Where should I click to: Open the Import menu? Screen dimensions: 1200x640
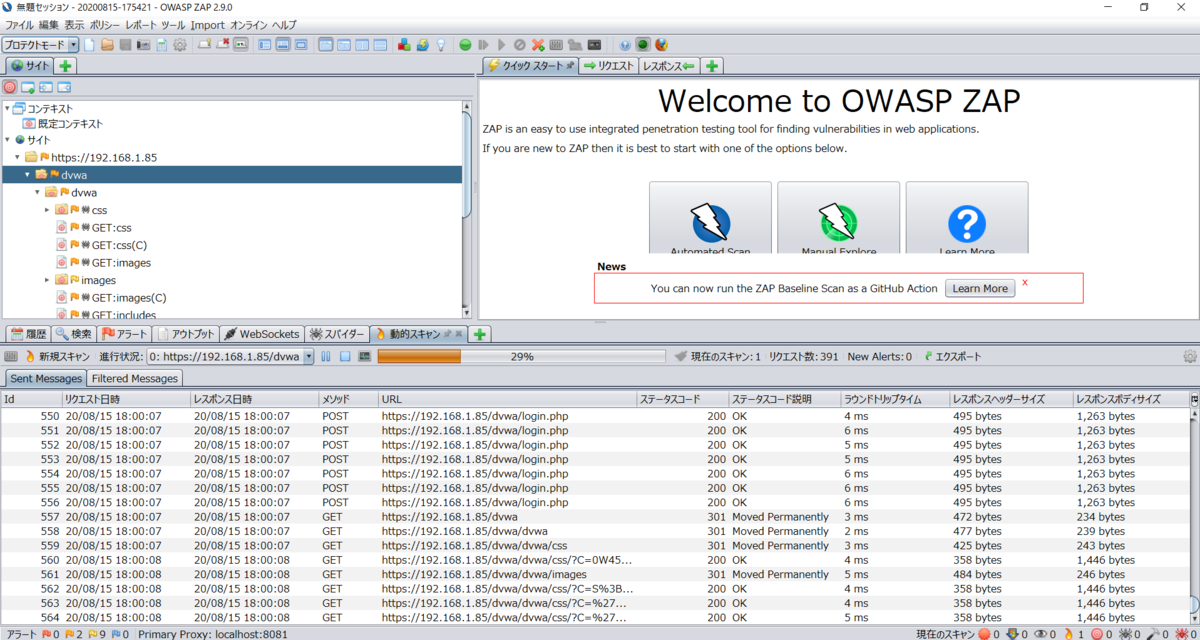[208, 24]
